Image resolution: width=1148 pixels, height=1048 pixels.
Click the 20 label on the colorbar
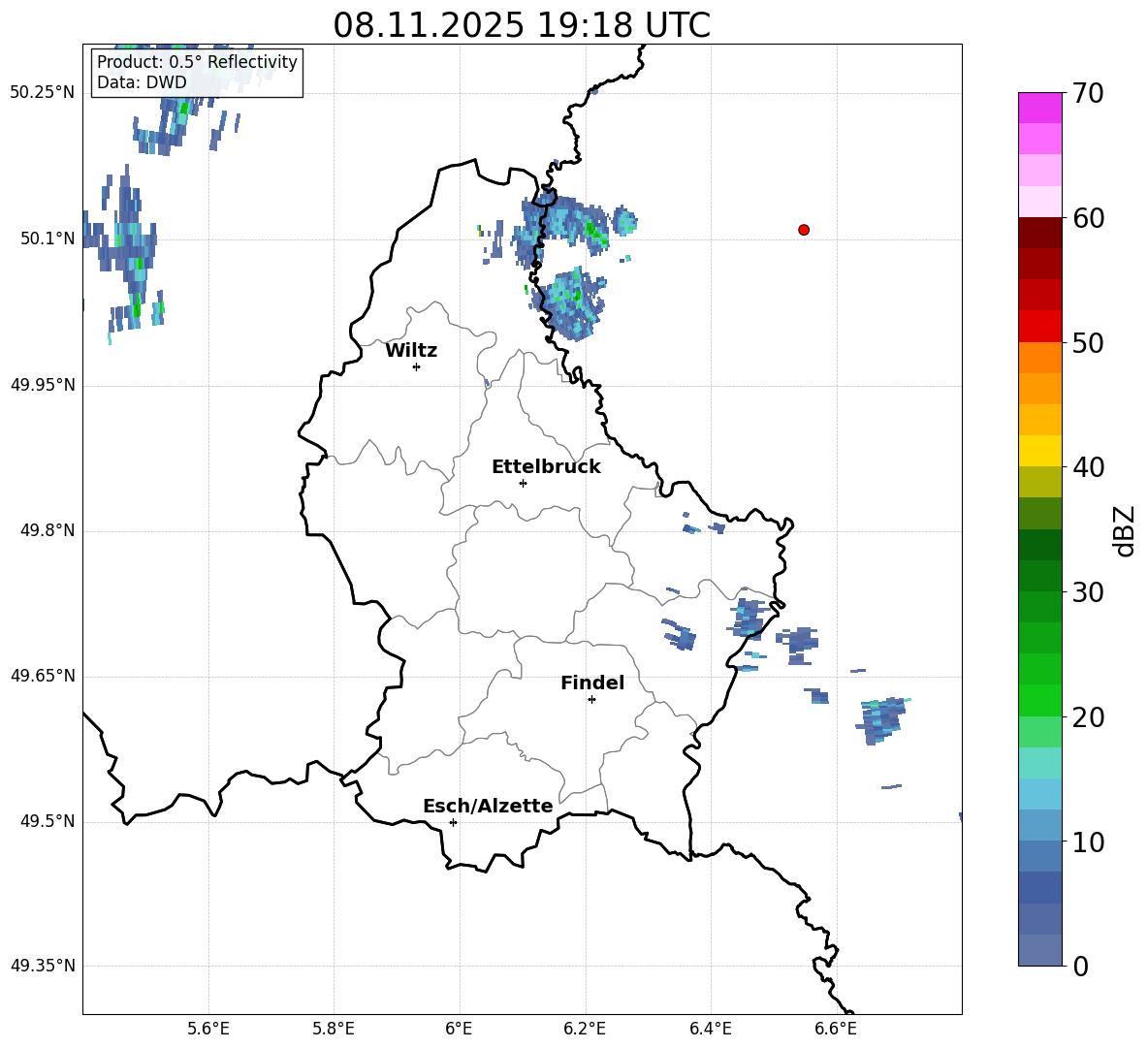tap(1088, 717)
